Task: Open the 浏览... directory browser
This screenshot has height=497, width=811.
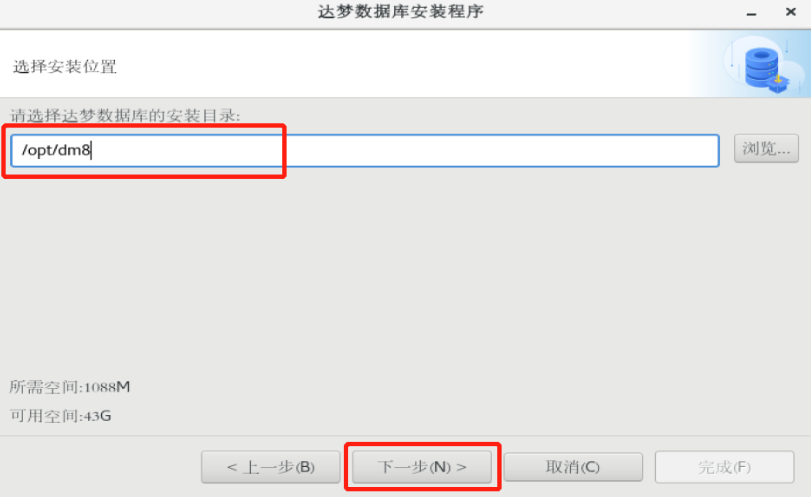Action: 766,149
